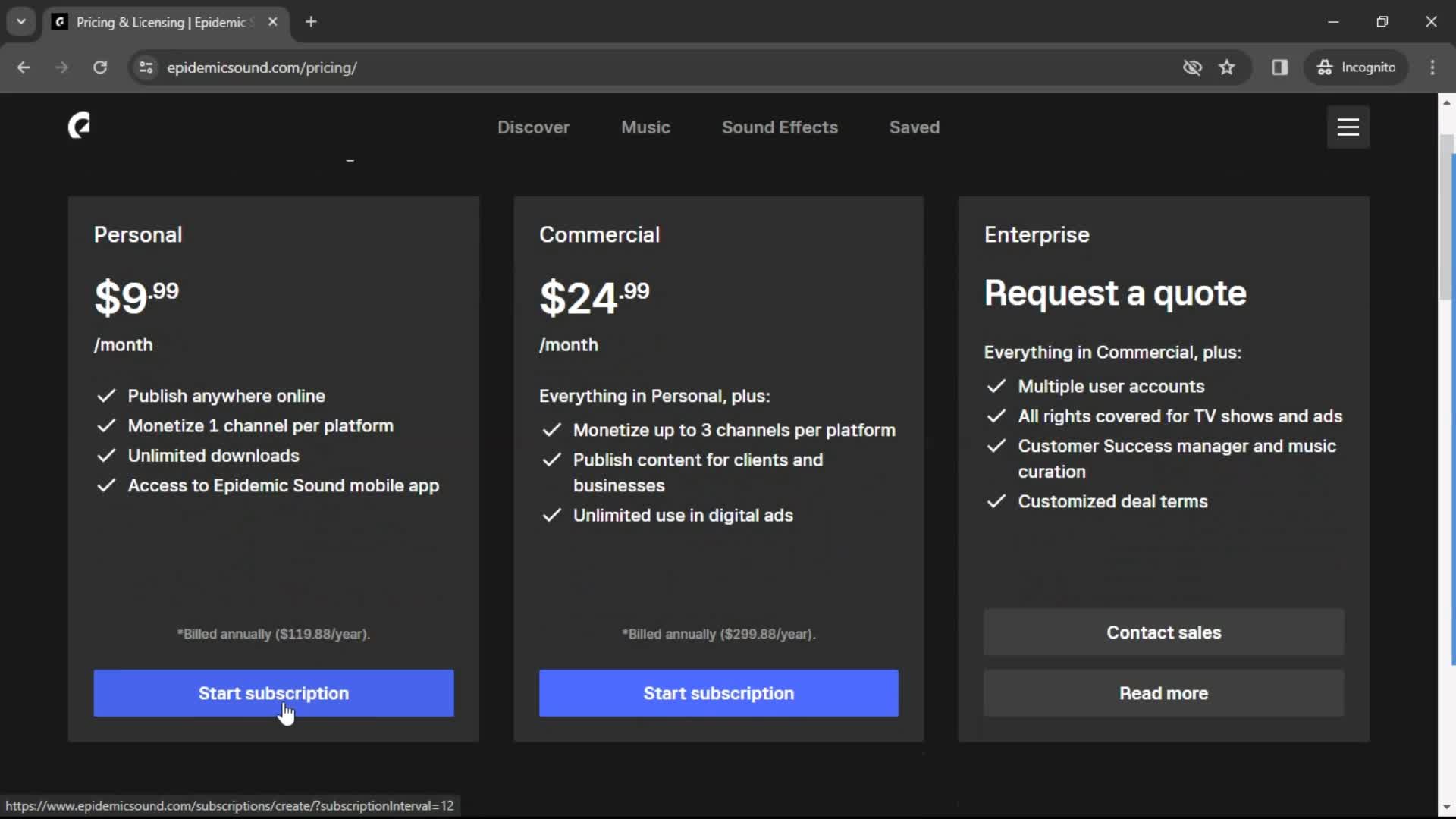Click the Enterprise plan heading

pos(1037,235)
